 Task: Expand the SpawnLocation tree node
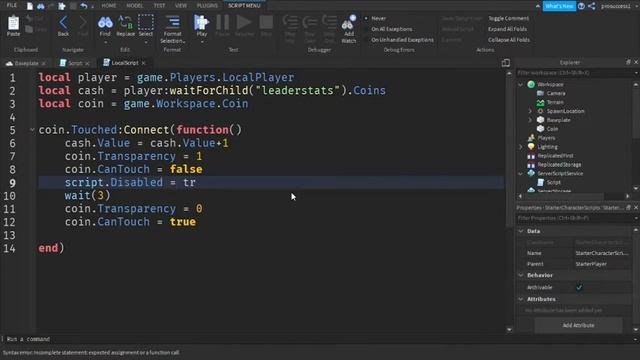[x=530, y=111]
